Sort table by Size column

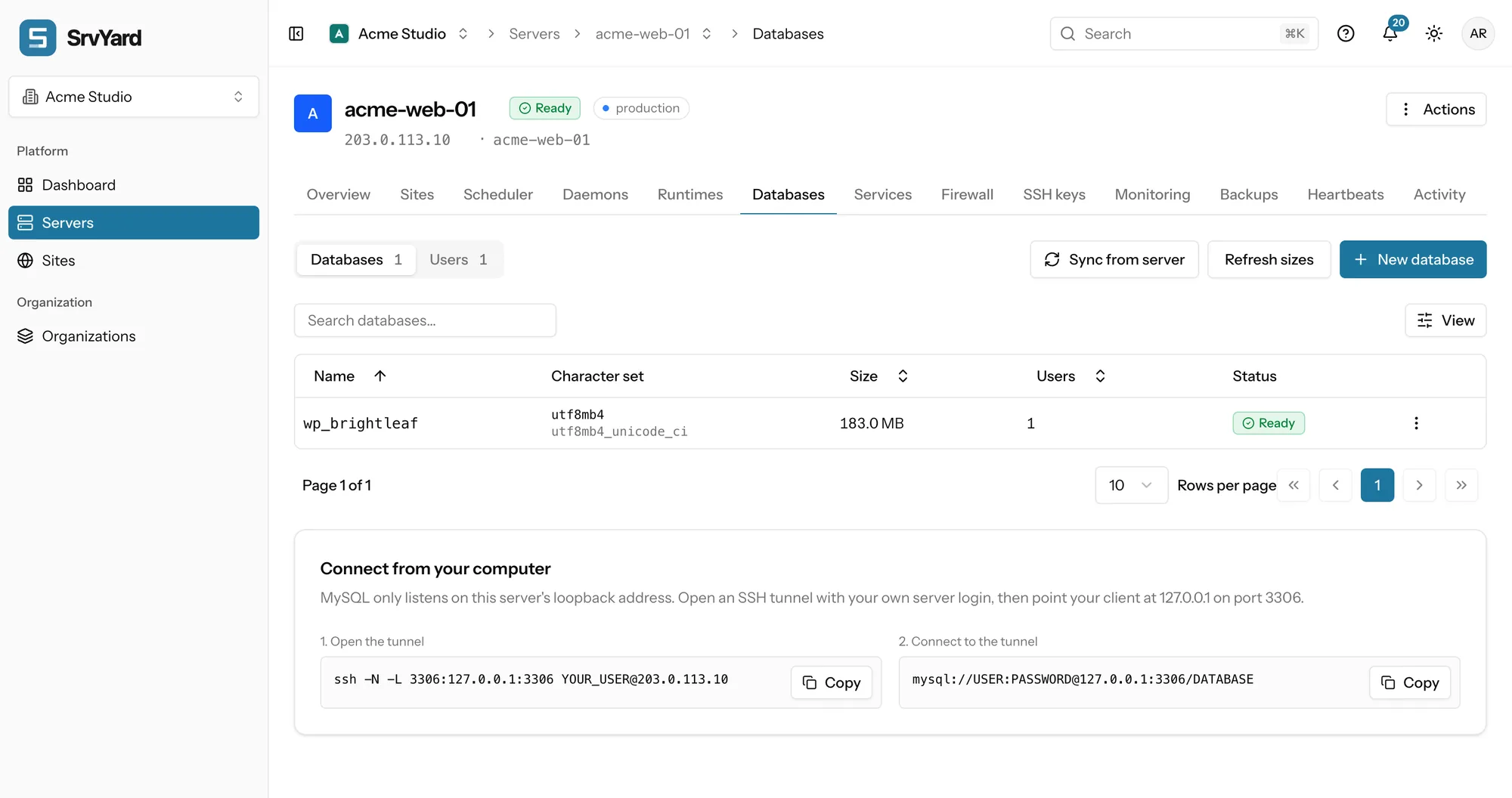[878, 376]
